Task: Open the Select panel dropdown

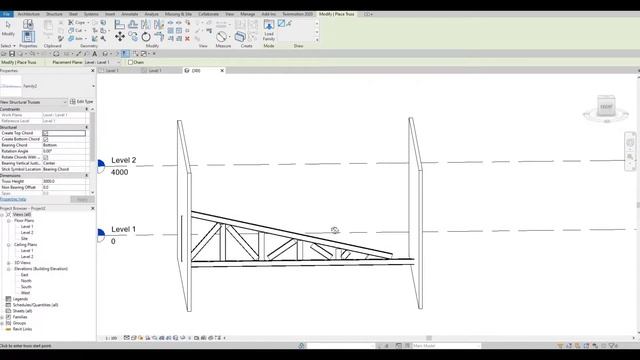Action: (8, 46)
